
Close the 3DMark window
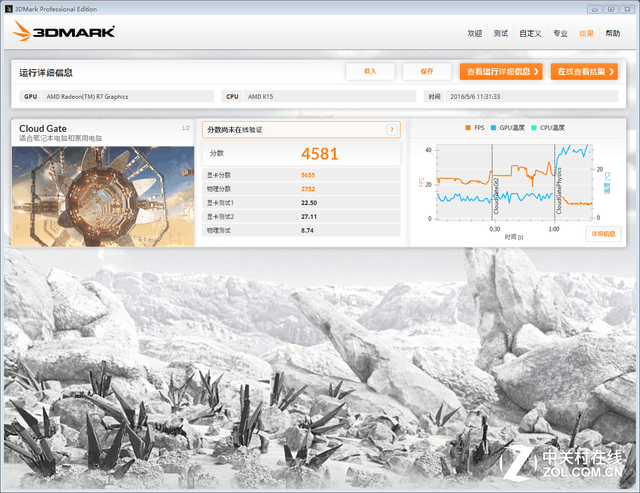tap(627, 9)
